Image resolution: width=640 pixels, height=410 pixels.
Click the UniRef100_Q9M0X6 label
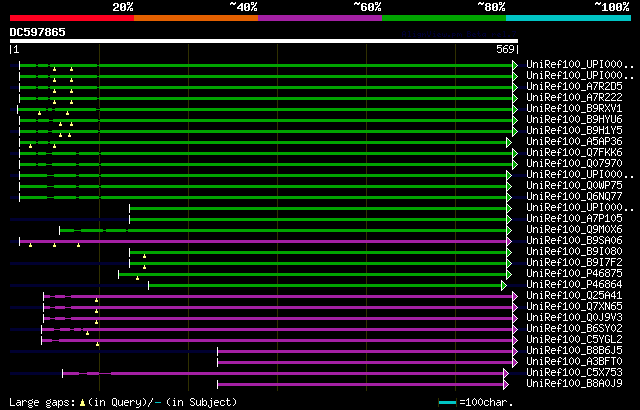pyautogui.click(x=574, y=230)
